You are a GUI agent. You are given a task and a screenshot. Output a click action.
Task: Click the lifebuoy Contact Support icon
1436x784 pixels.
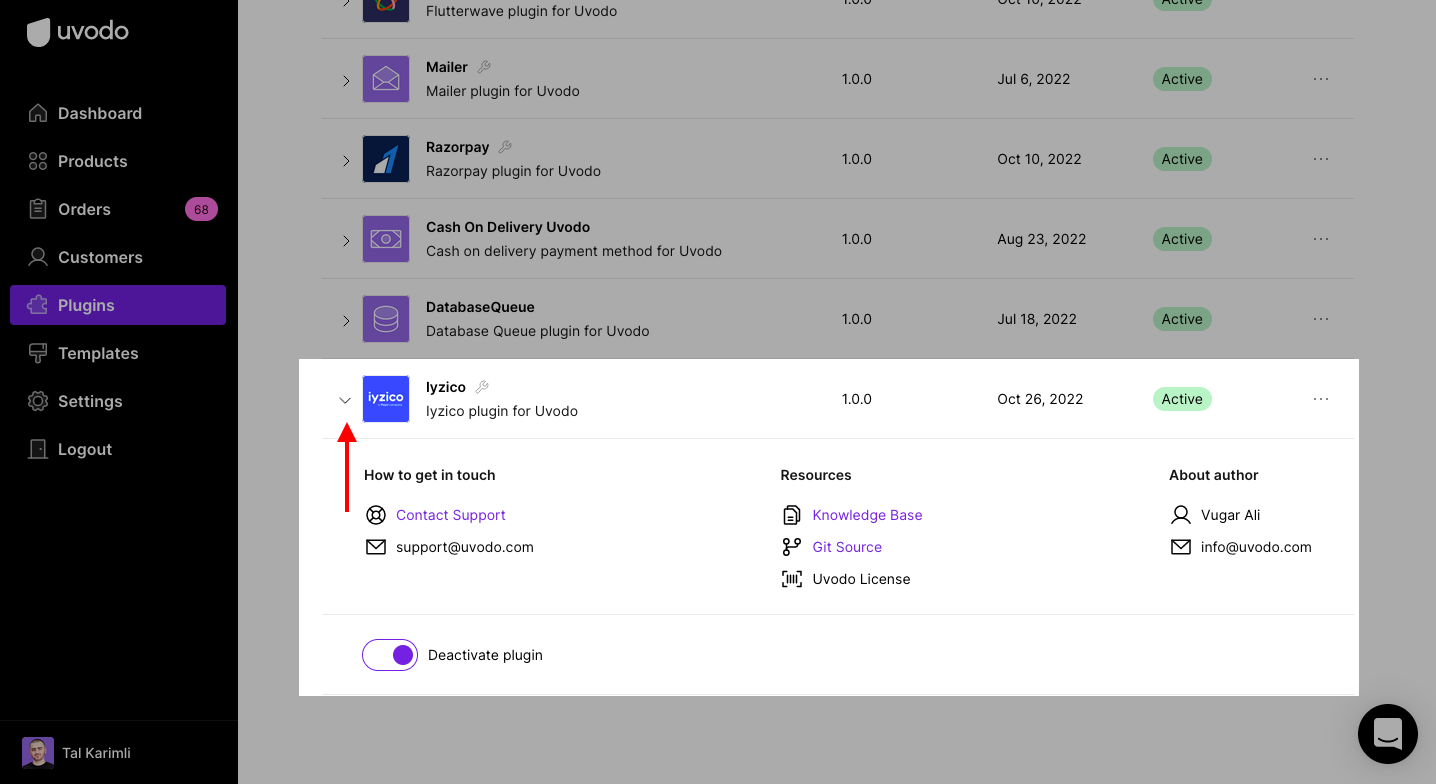(376, 515)
